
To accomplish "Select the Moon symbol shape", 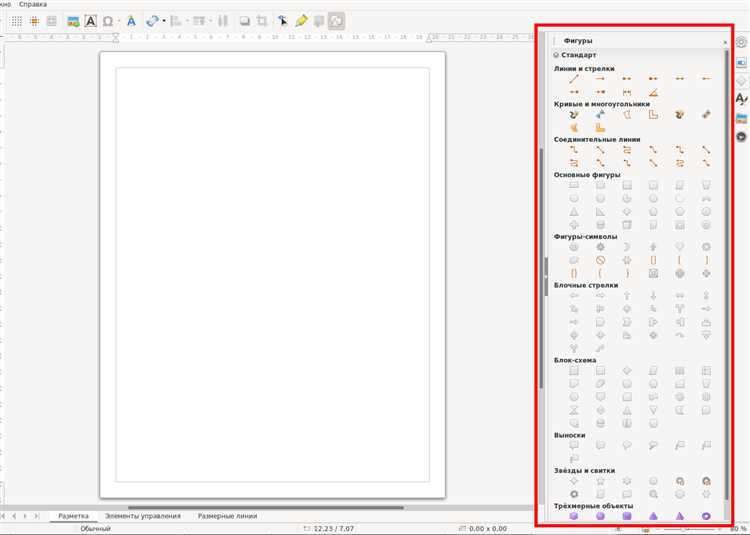I will [627, 247].
